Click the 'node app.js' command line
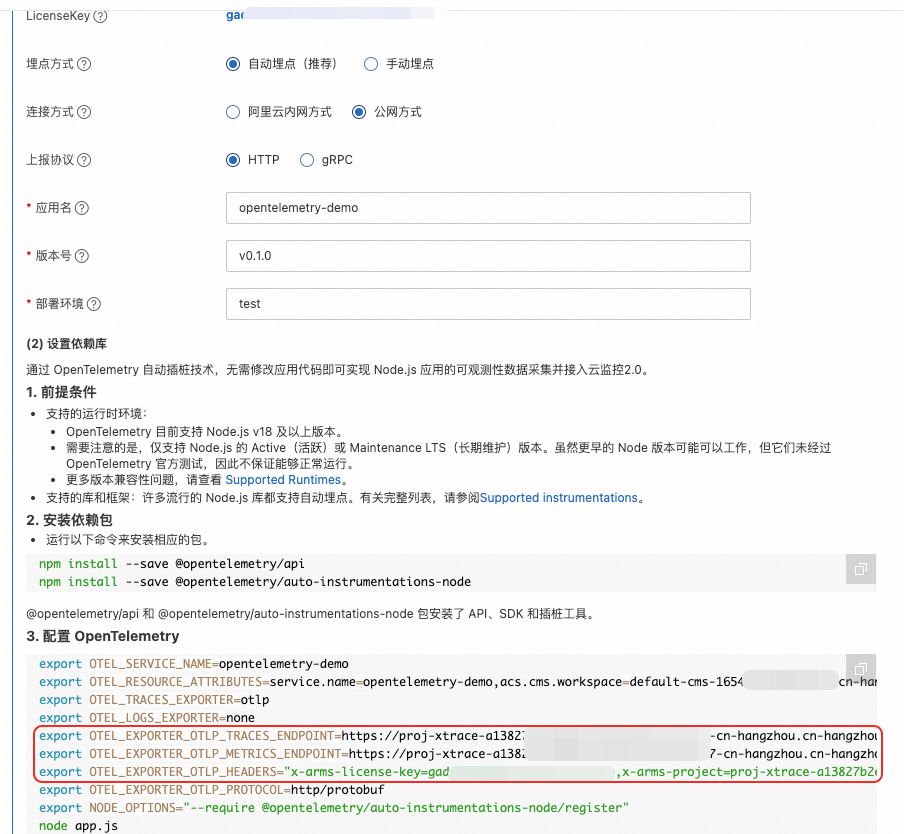904x834 pixels. click(x=78, y=826)
